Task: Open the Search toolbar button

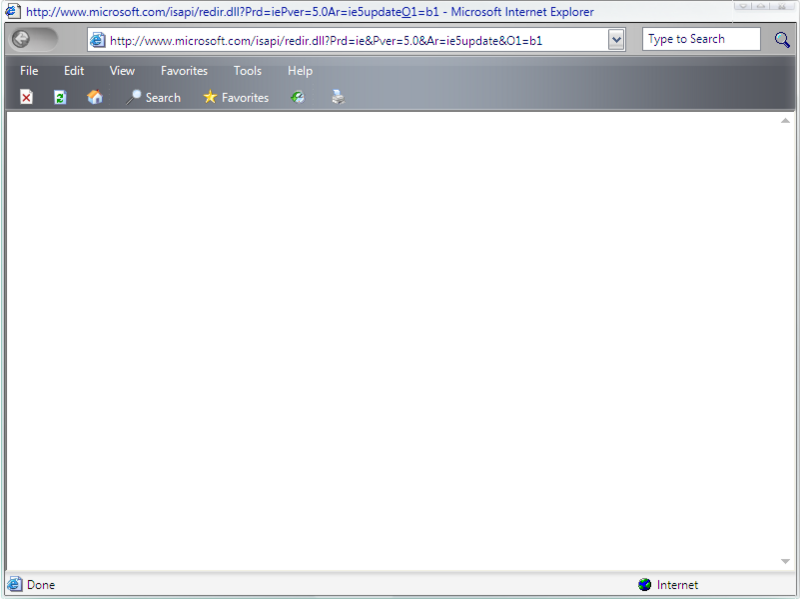Action: tap(154, 97)
